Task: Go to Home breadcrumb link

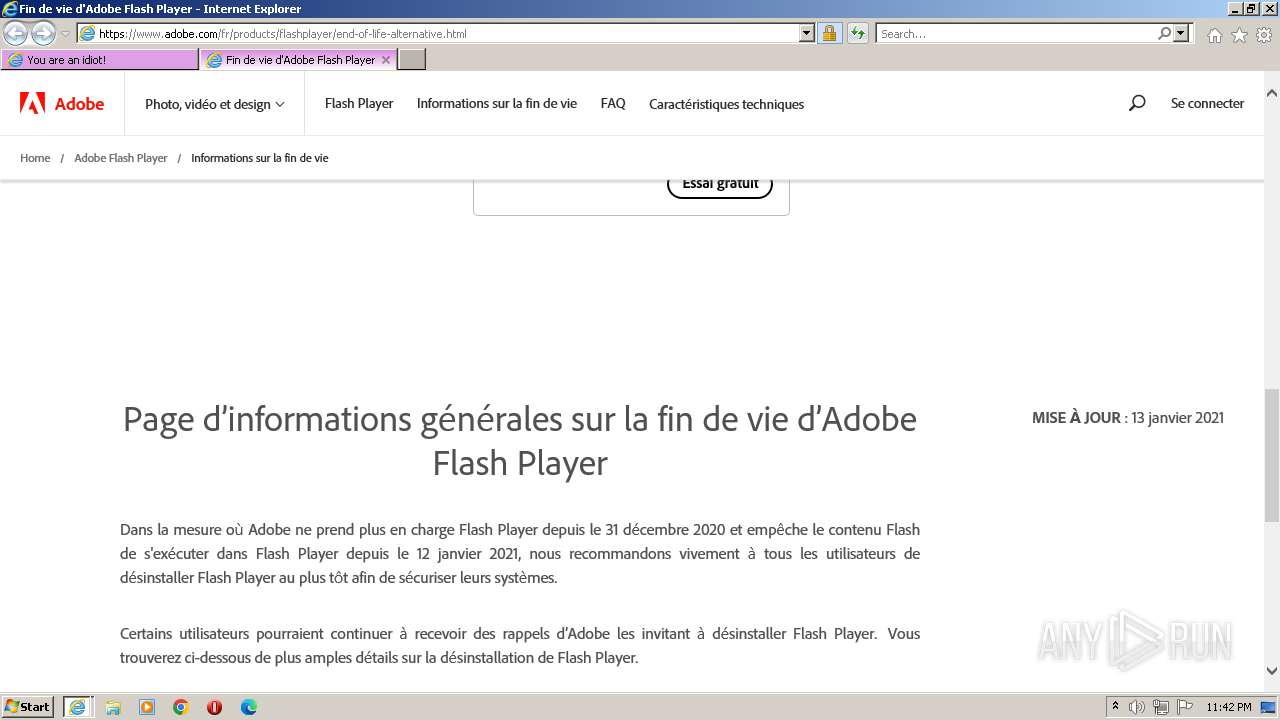Action: click(x=35, y=158)
